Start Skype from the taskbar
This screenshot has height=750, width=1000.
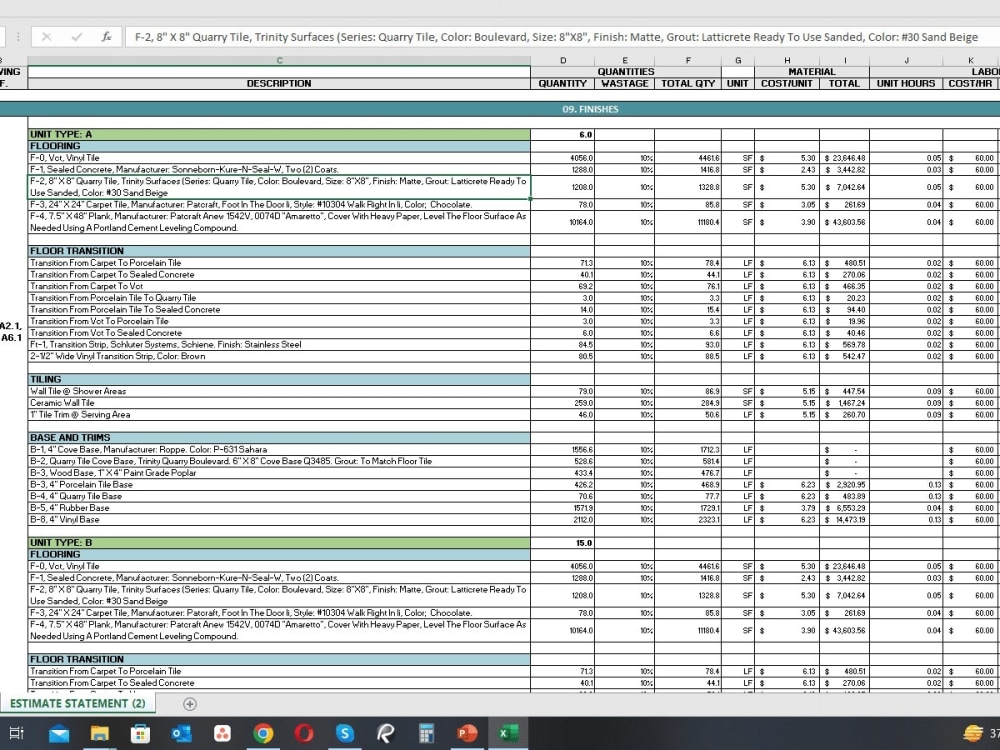click(343, 732)
